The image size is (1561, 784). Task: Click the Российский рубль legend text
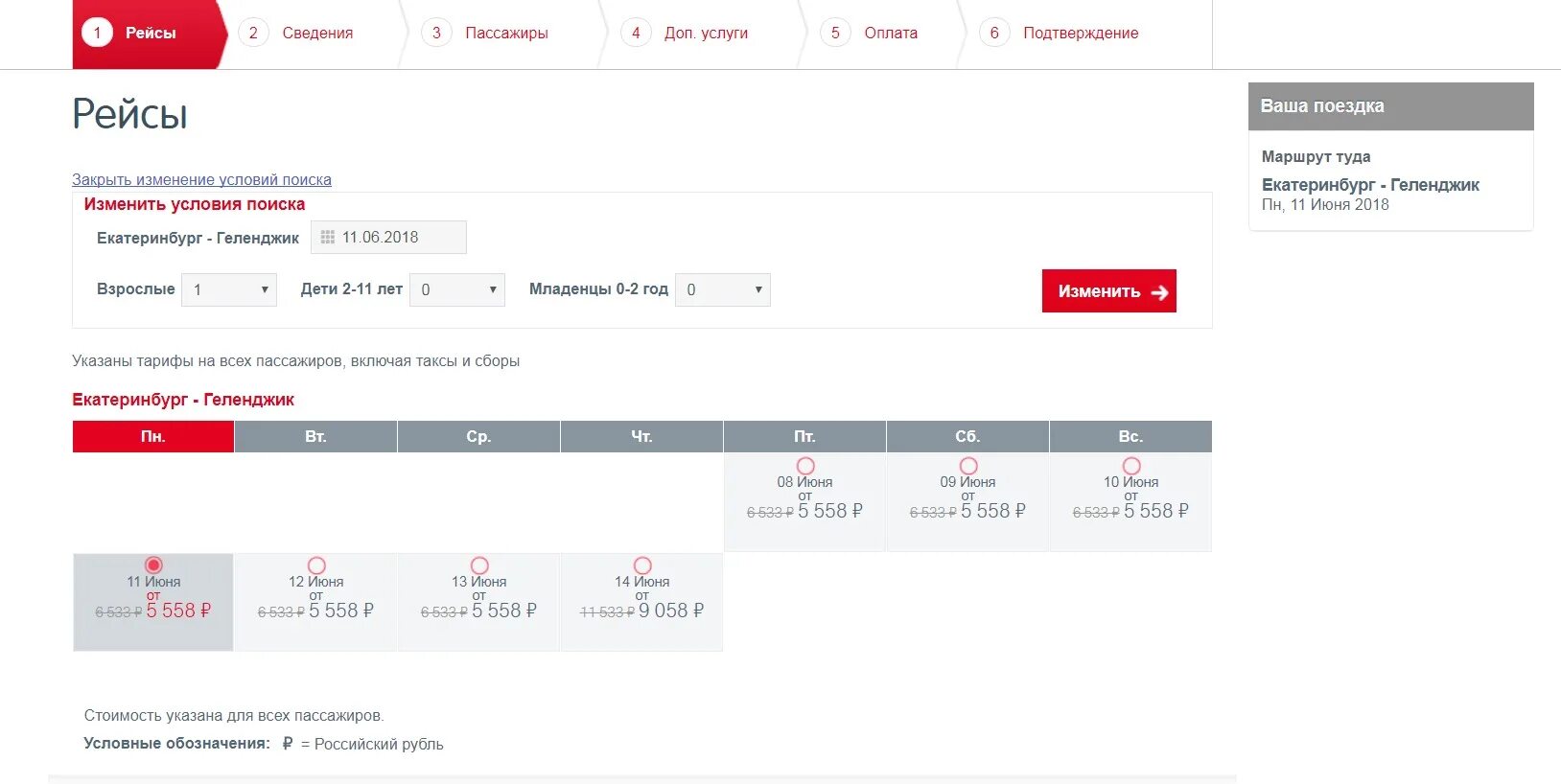[379, 745]
